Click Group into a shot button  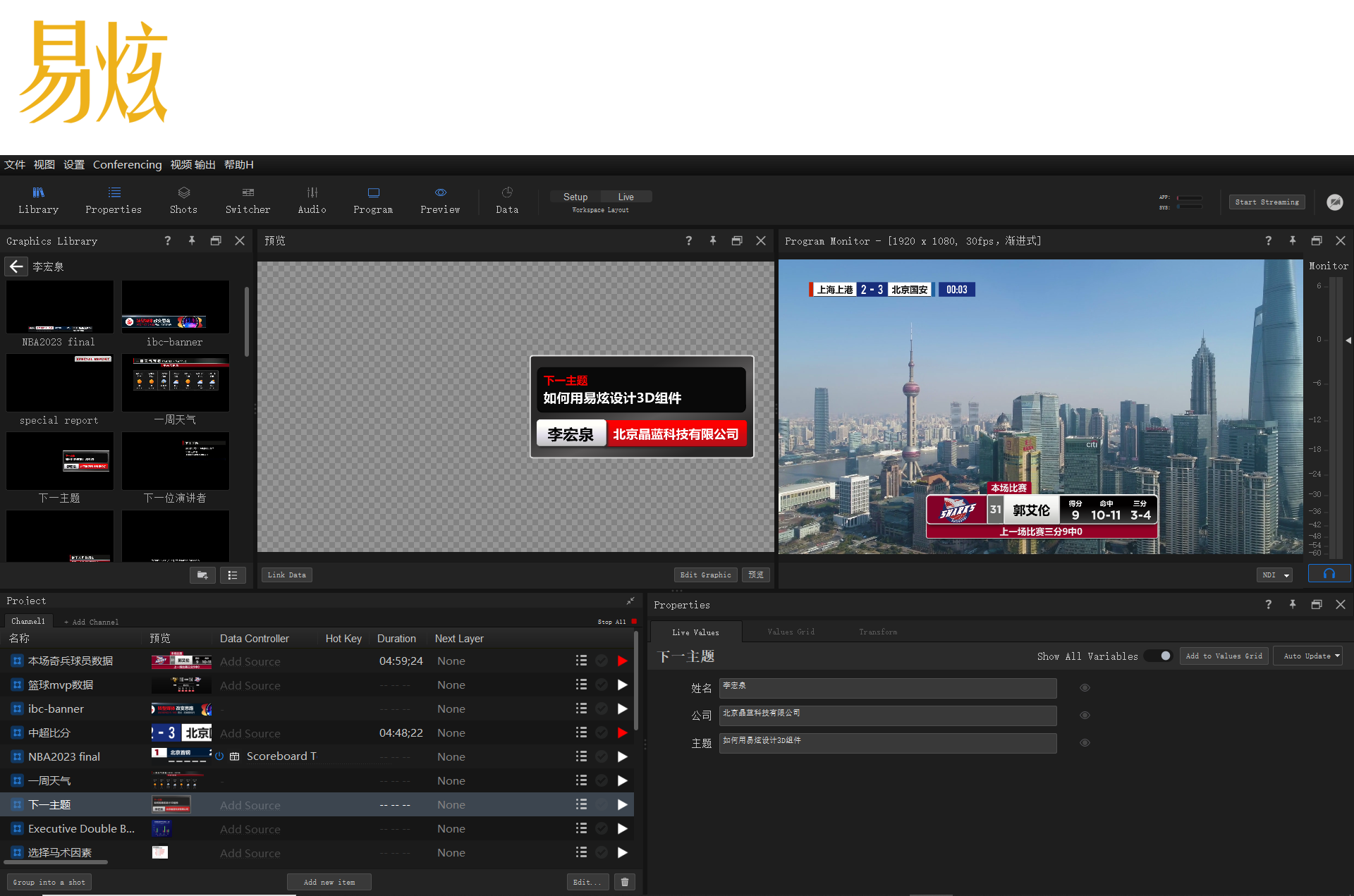click(x=49, y=882)
